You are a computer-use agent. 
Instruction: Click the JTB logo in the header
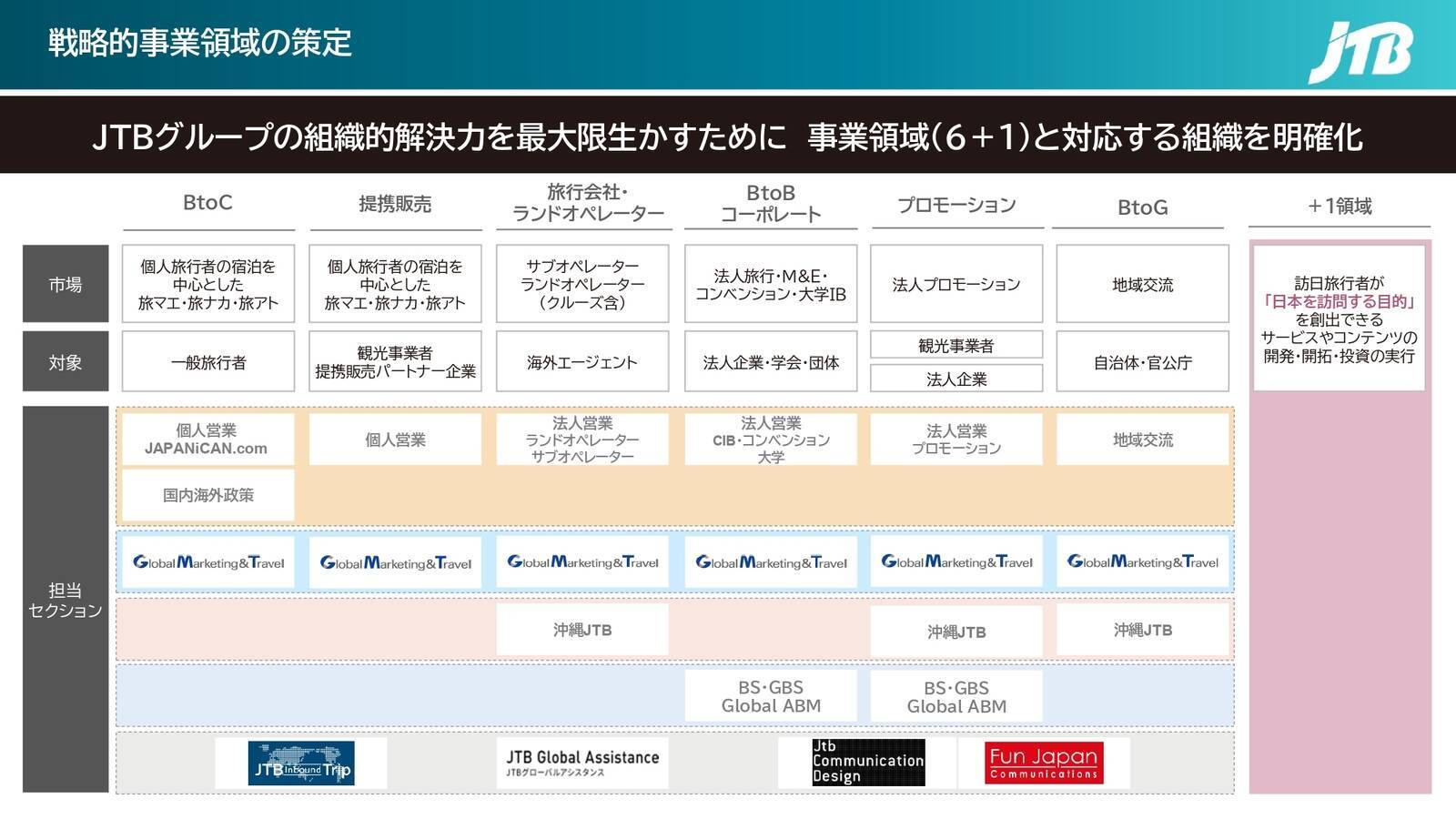point(1360,51)
